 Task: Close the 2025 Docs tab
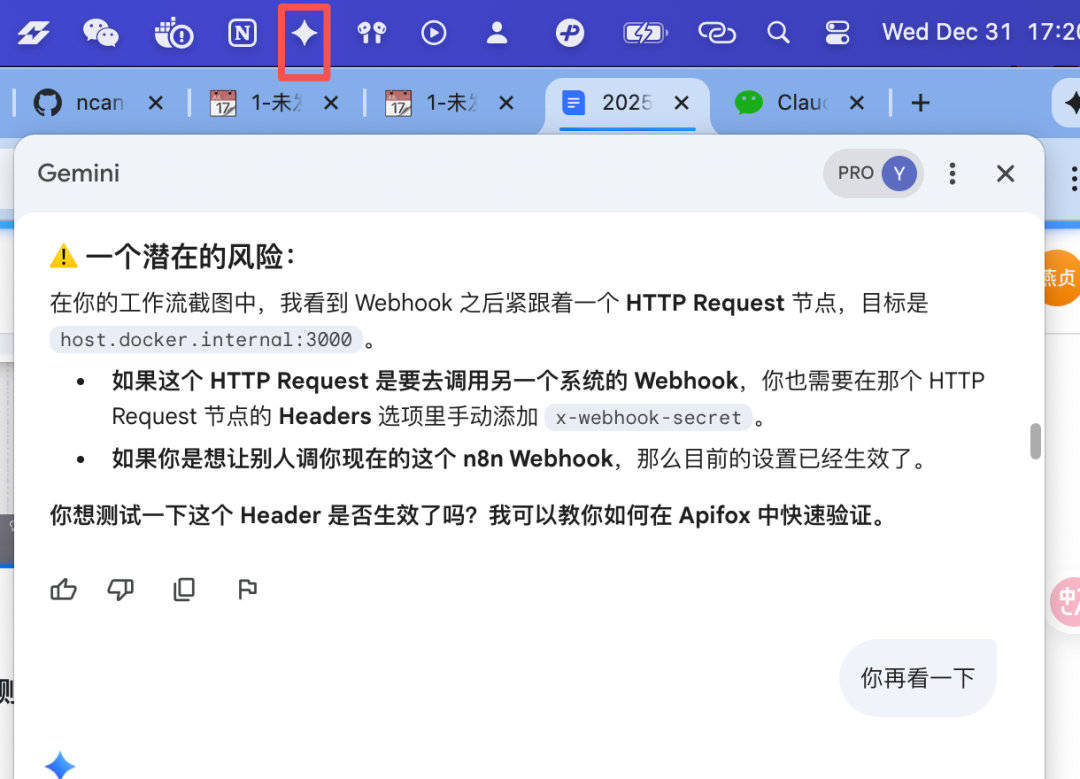681,103
